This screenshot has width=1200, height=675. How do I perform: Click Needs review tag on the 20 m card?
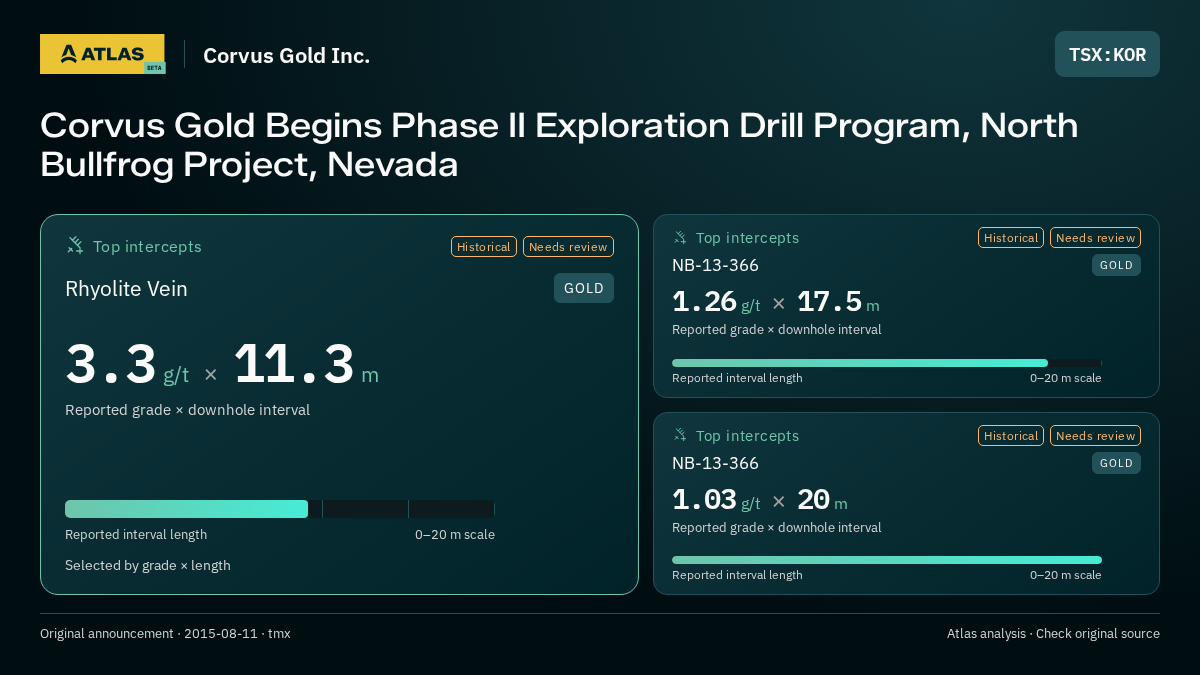click(x=1095, y=436)
